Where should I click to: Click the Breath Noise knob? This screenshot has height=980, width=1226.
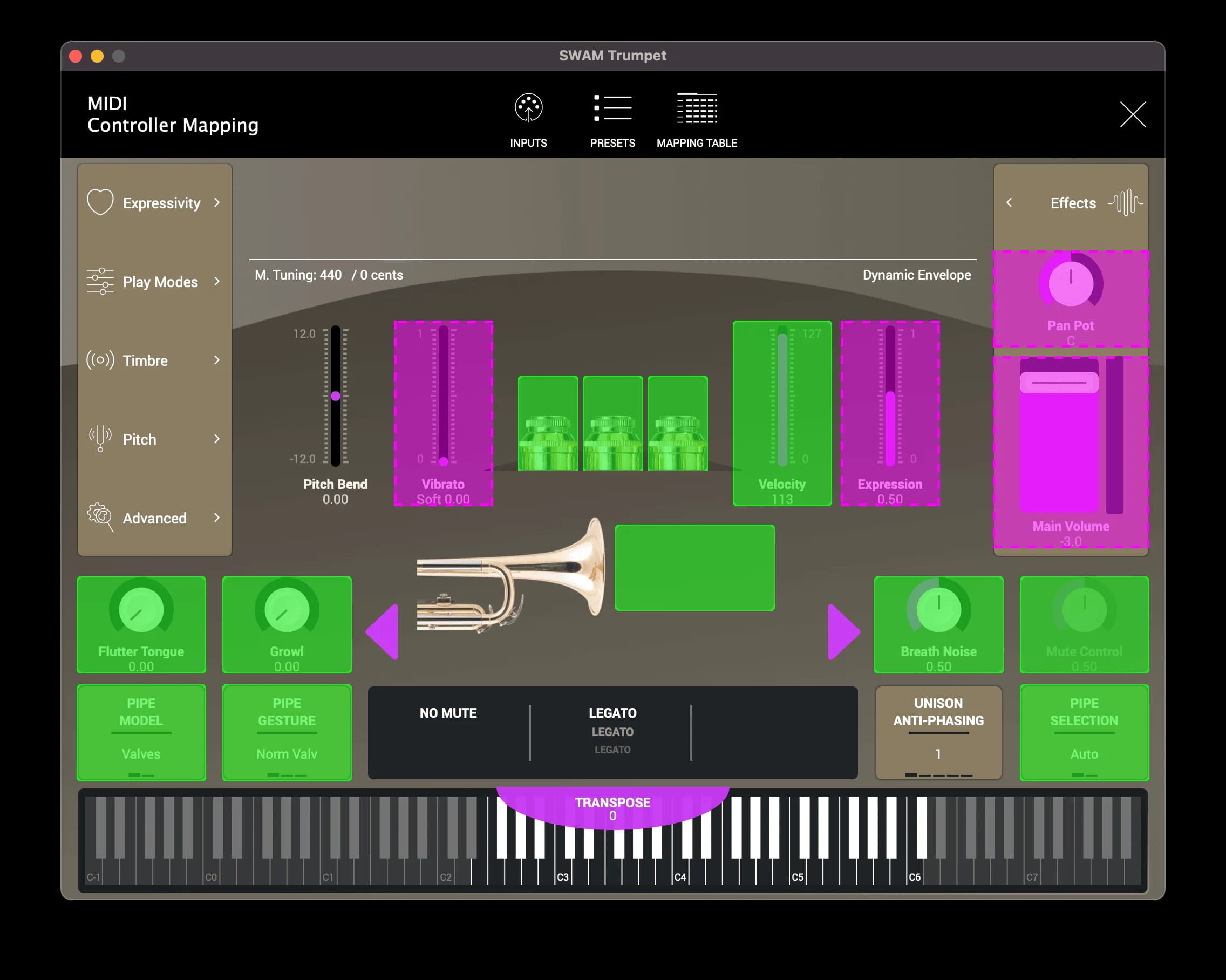click(x=938, y=610)
